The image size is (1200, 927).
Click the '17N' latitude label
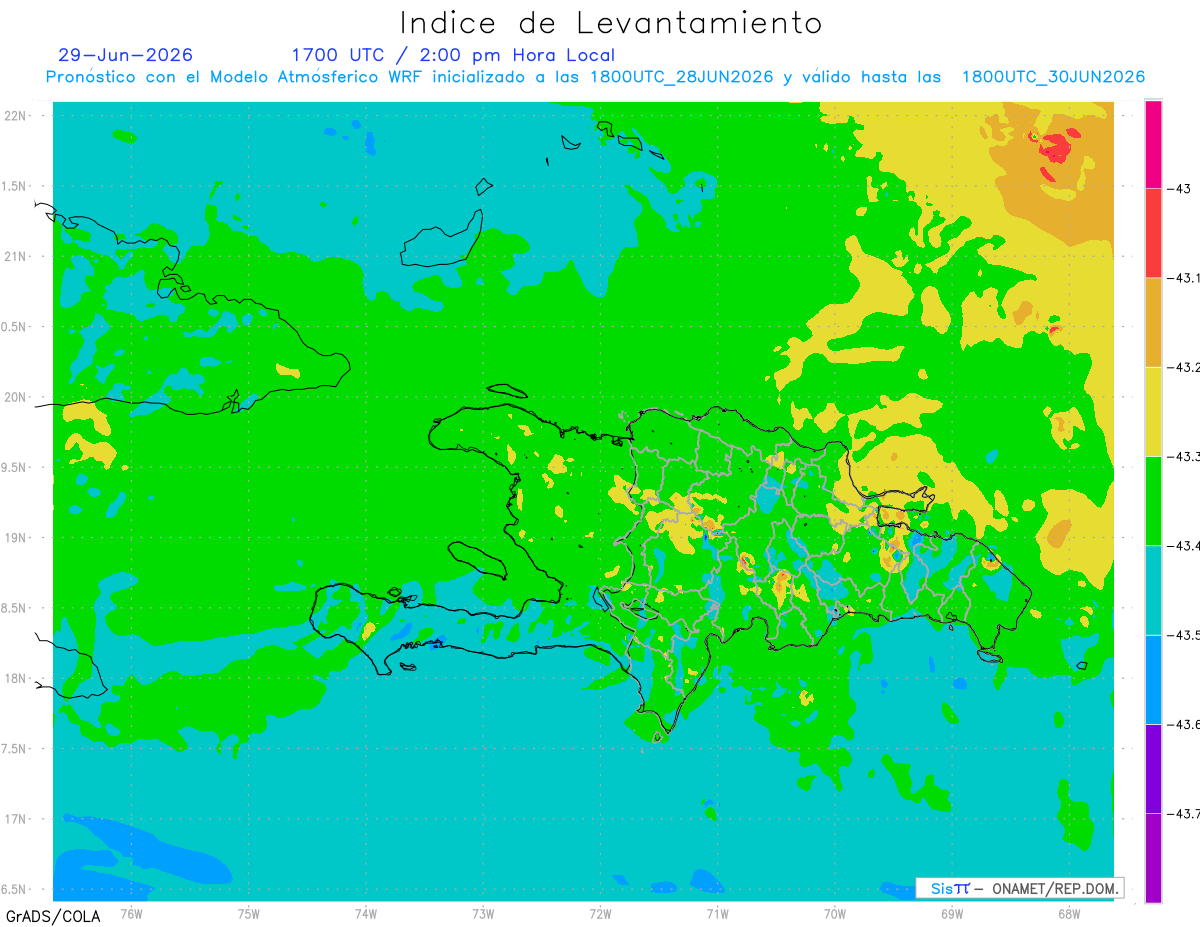click(x=15, y=819)
